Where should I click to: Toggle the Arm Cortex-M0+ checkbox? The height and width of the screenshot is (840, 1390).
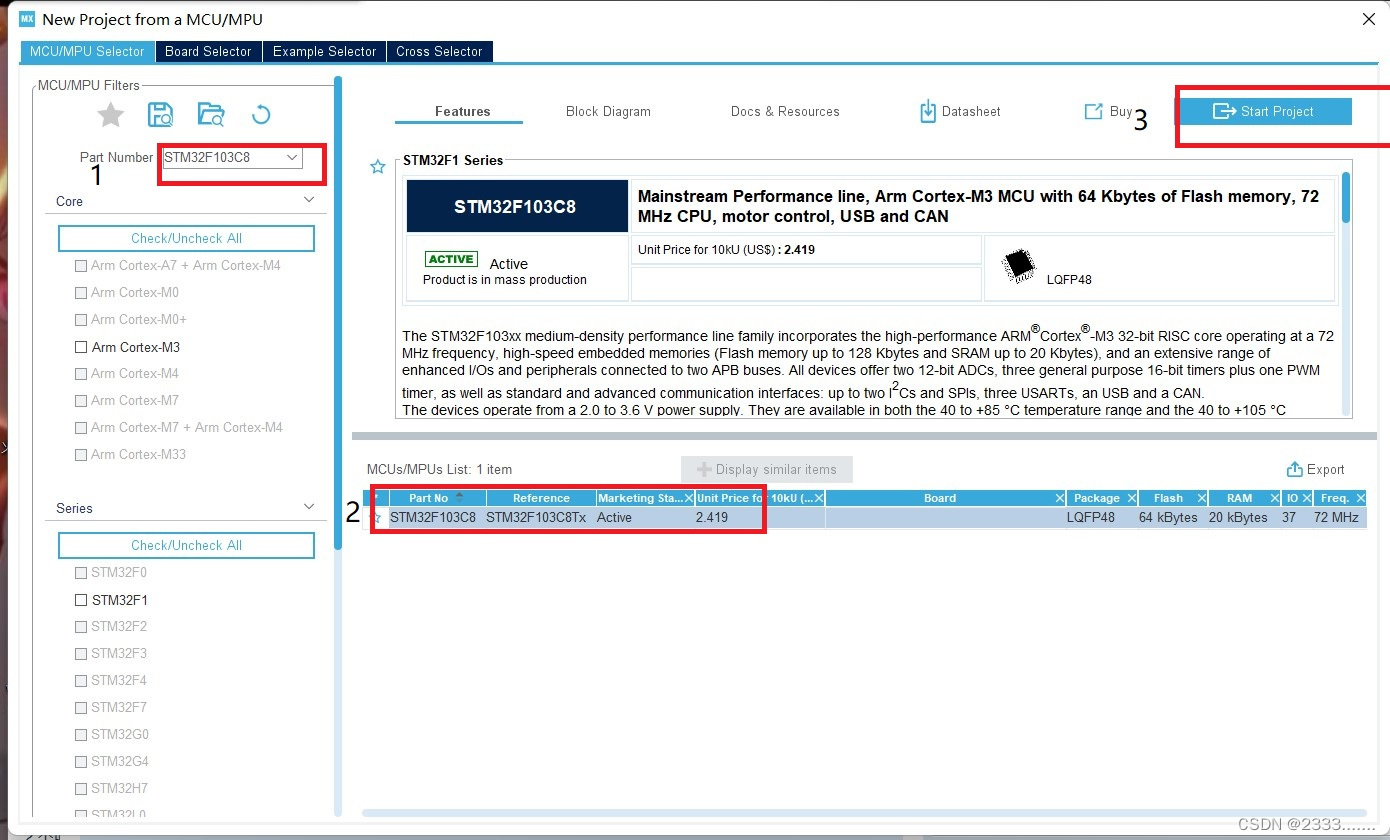(81, 320)
